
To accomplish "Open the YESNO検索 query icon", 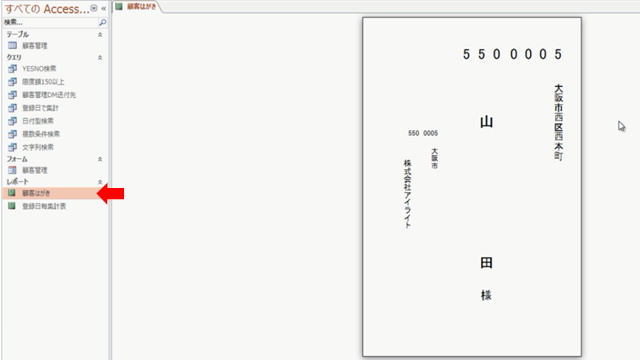I will pyautogui.click(x=13, y=69).
